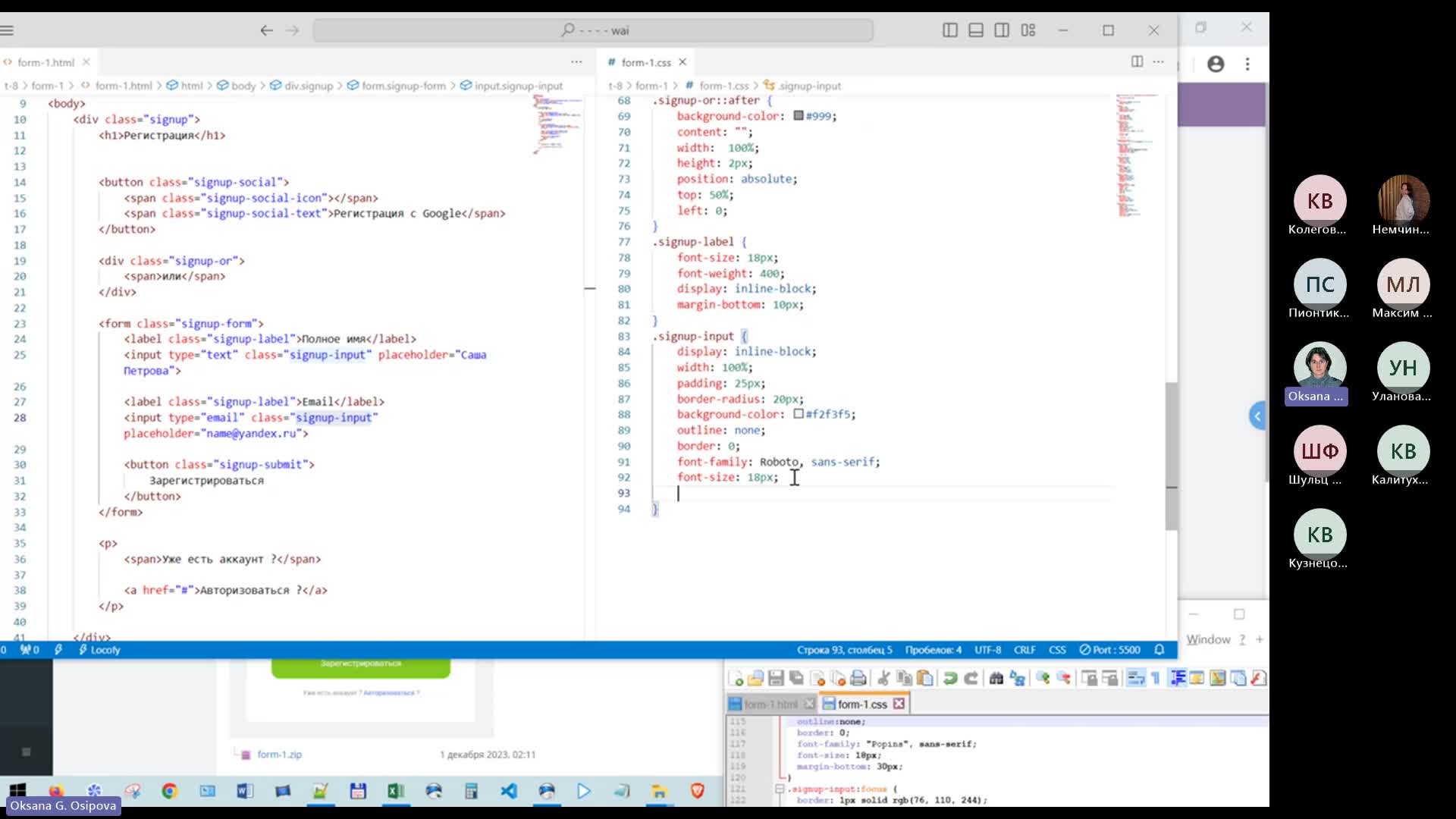Click the Locofy status bar item
Image resolution: width=1456 pixels, height=819 pixels.
pos(99,650)
